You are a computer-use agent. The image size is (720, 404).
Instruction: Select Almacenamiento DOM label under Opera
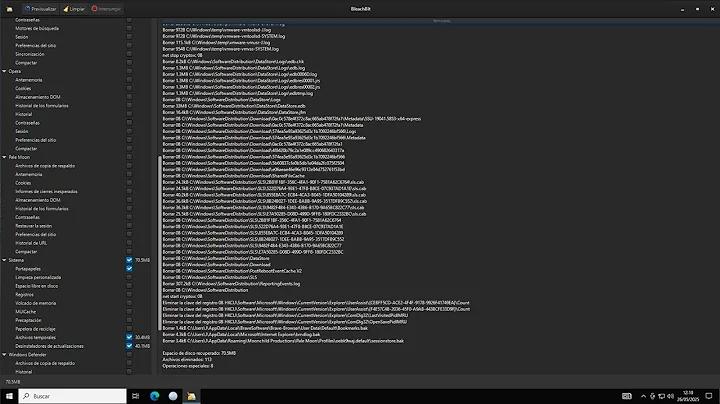(38, 97)
